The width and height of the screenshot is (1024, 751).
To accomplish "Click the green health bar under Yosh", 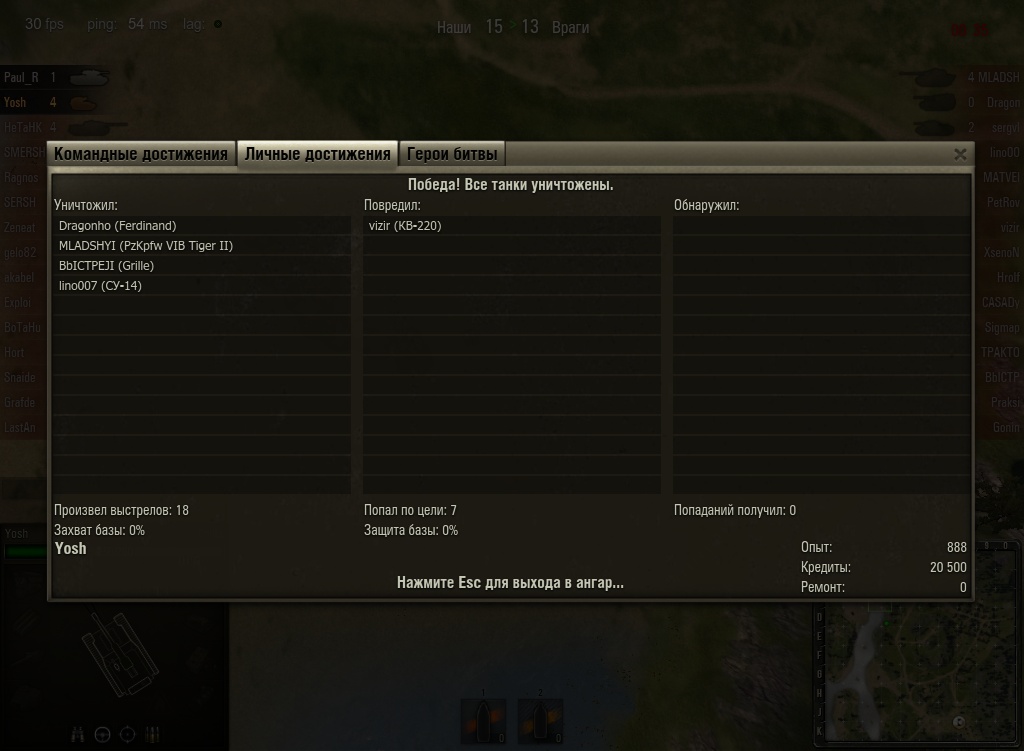I will pyautogui.click(x=25, y=552).
